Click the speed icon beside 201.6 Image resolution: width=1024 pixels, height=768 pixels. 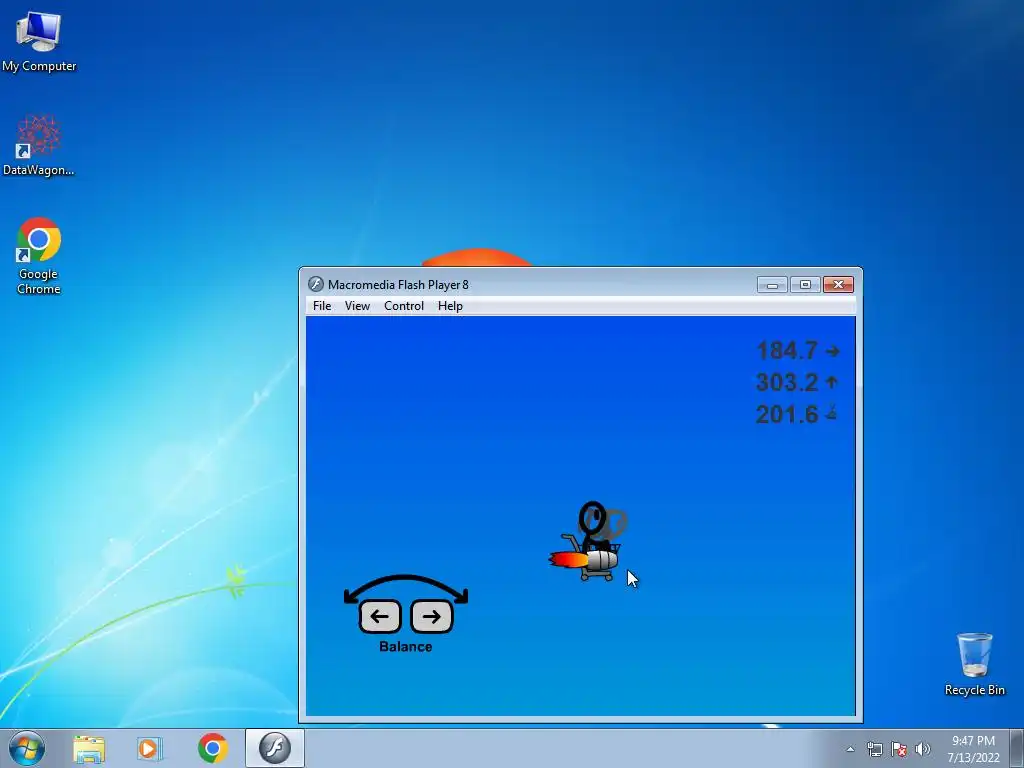(831, 413)
